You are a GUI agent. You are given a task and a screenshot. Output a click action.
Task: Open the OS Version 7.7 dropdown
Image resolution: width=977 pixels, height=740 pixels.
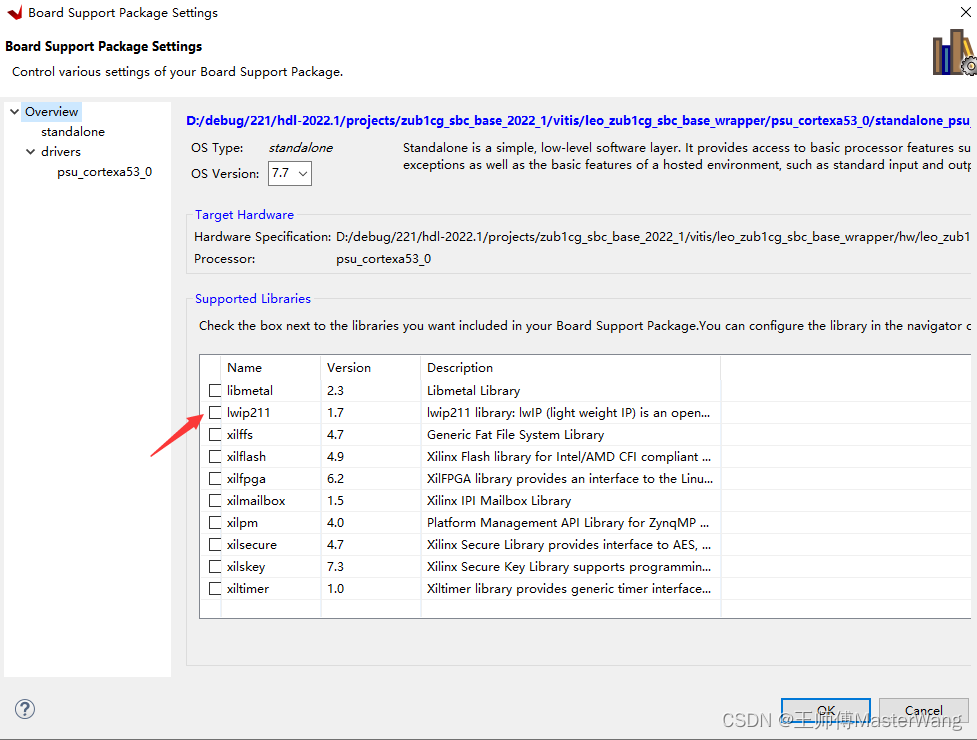290,173
